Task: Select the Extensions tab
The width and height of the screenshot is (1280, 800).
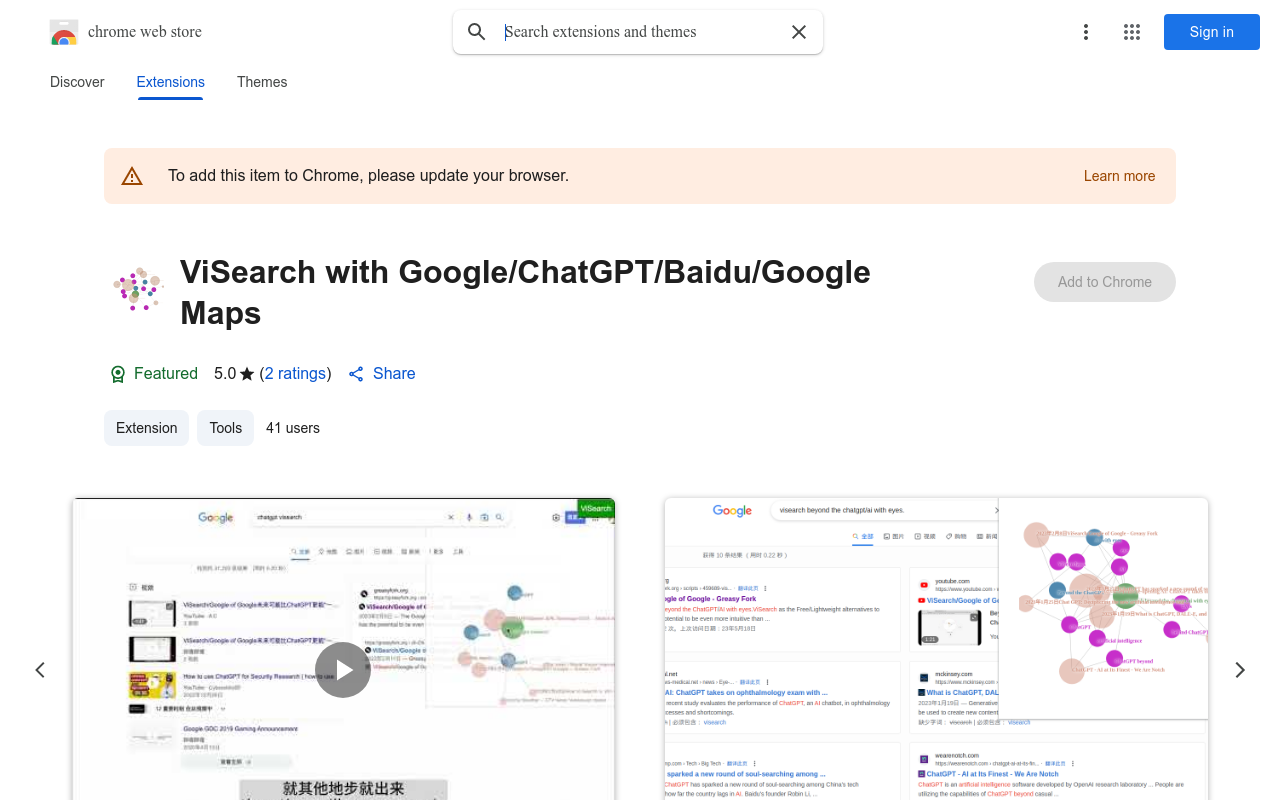Action: pos(170,82)
